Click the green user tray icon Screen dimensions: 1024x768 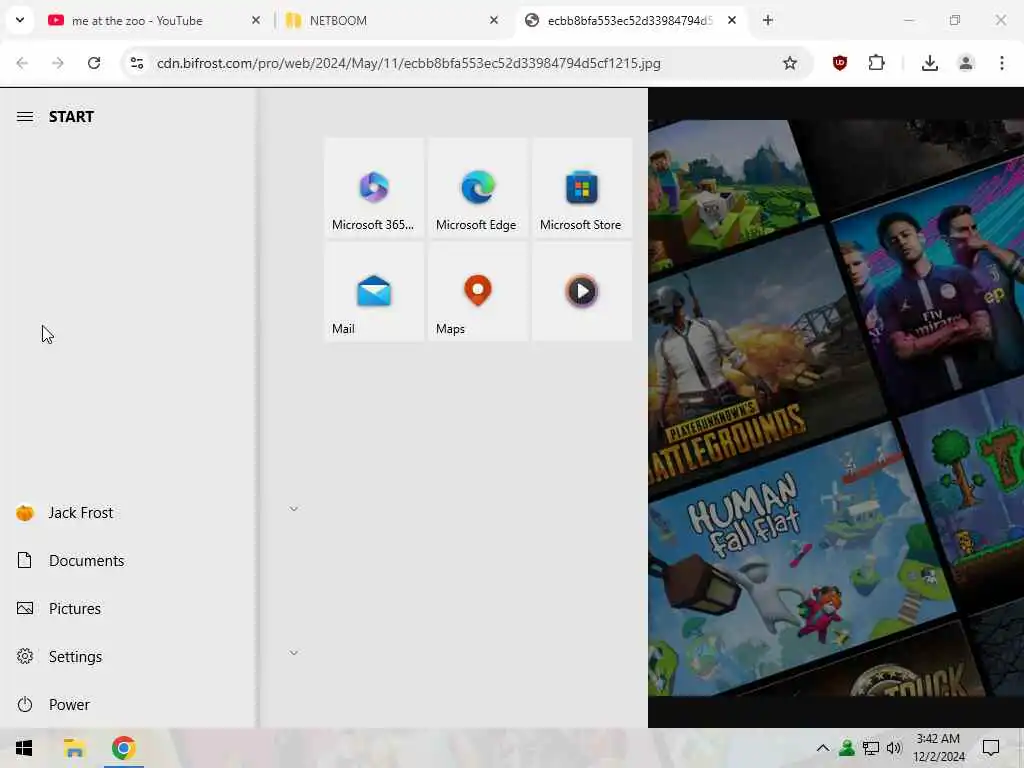coord(847,748)
